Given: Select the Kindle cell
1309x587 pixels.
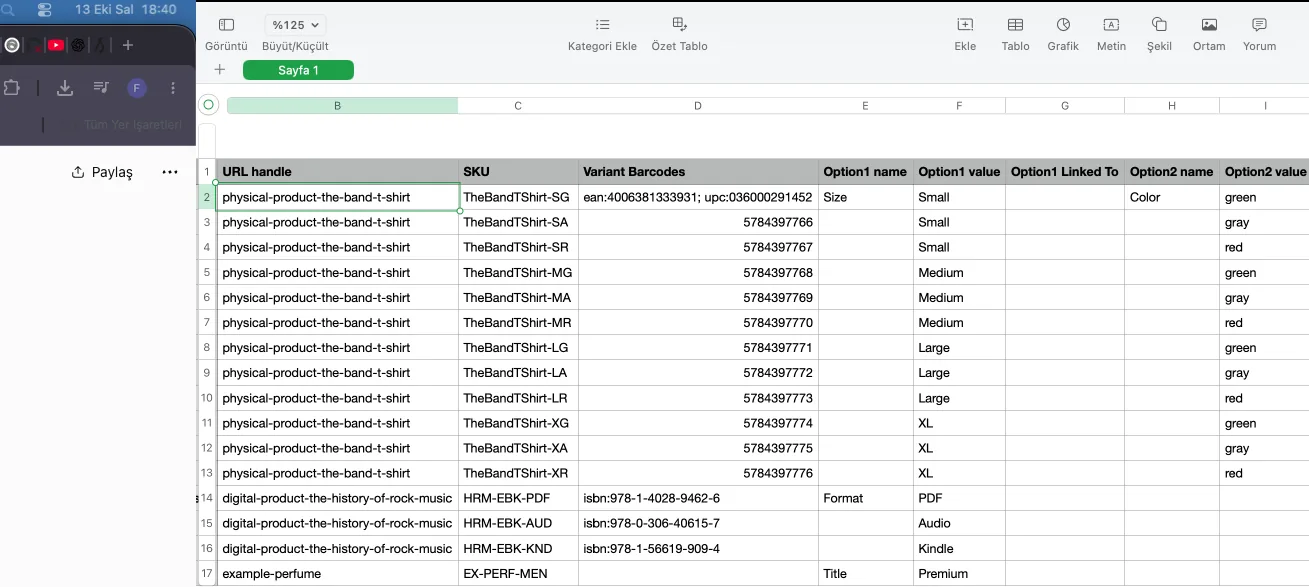Looking at the screenshot, I should click(x=959, y=548).
